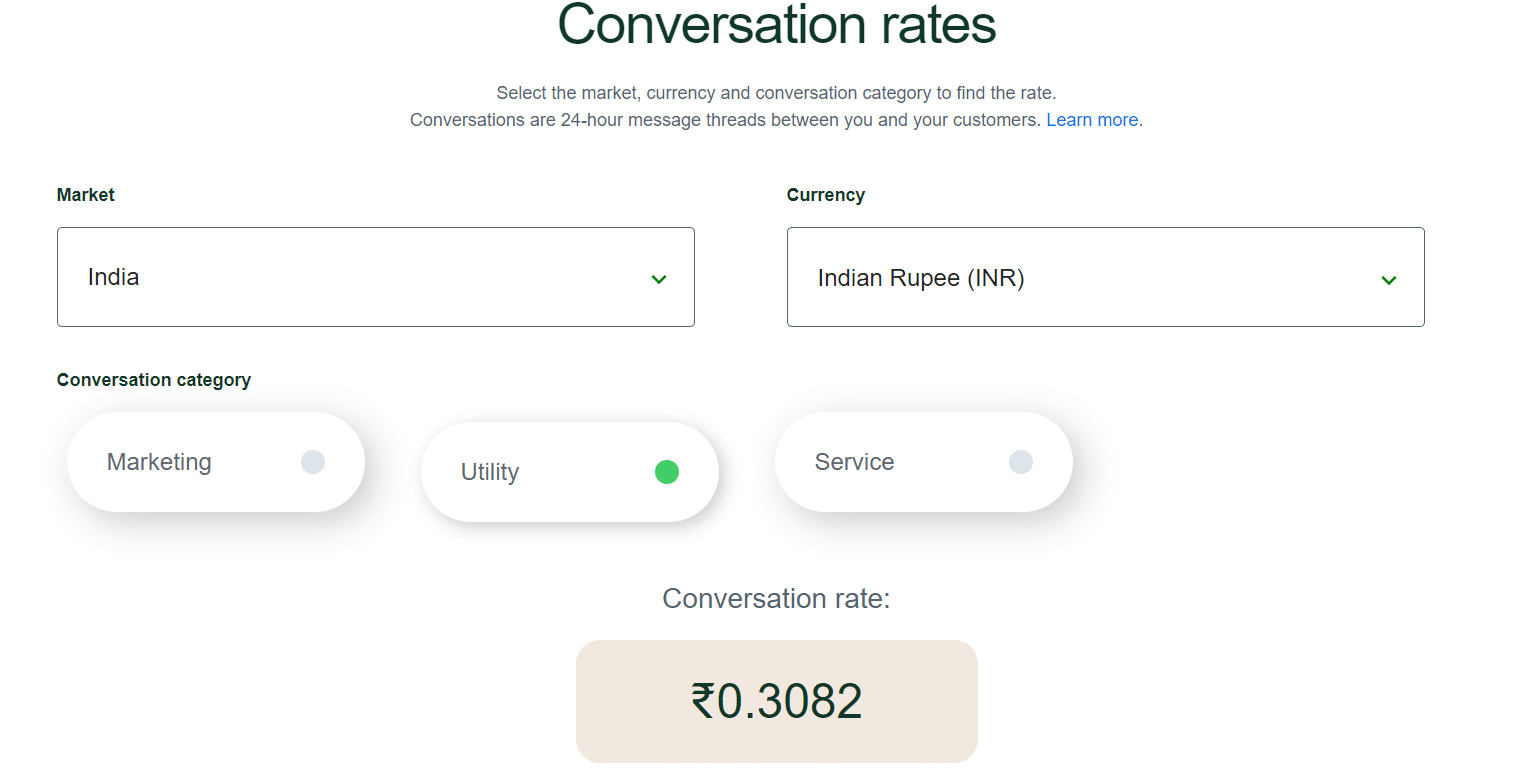The height and width of the screenshot is (773, 1520).
Task: Click the down arrow beside Indian Rupee
Action: pos(1389,280)
